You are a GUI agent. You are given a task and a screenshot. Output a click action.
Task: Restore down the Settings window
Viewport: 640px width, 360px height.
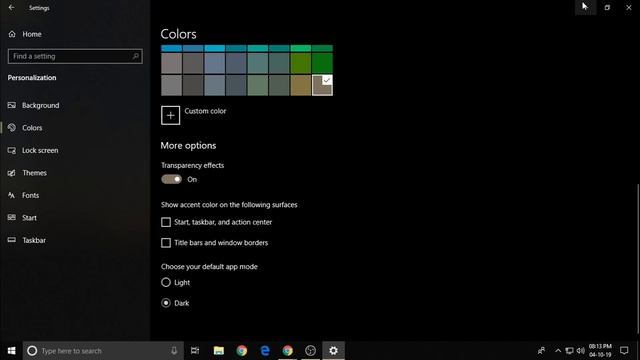(x=607, y=7)
